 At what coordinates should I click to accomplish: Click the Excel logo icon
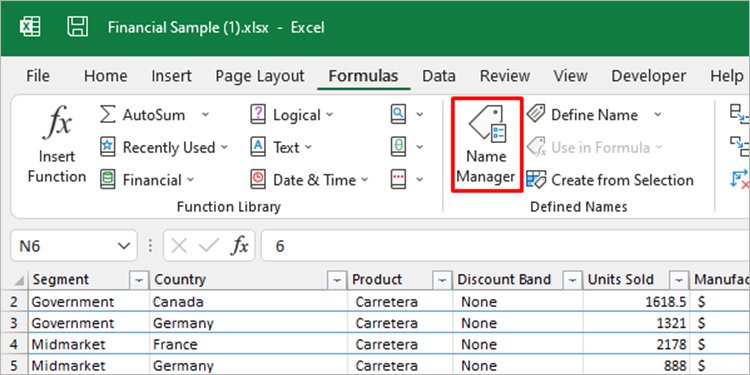point(30,27)
